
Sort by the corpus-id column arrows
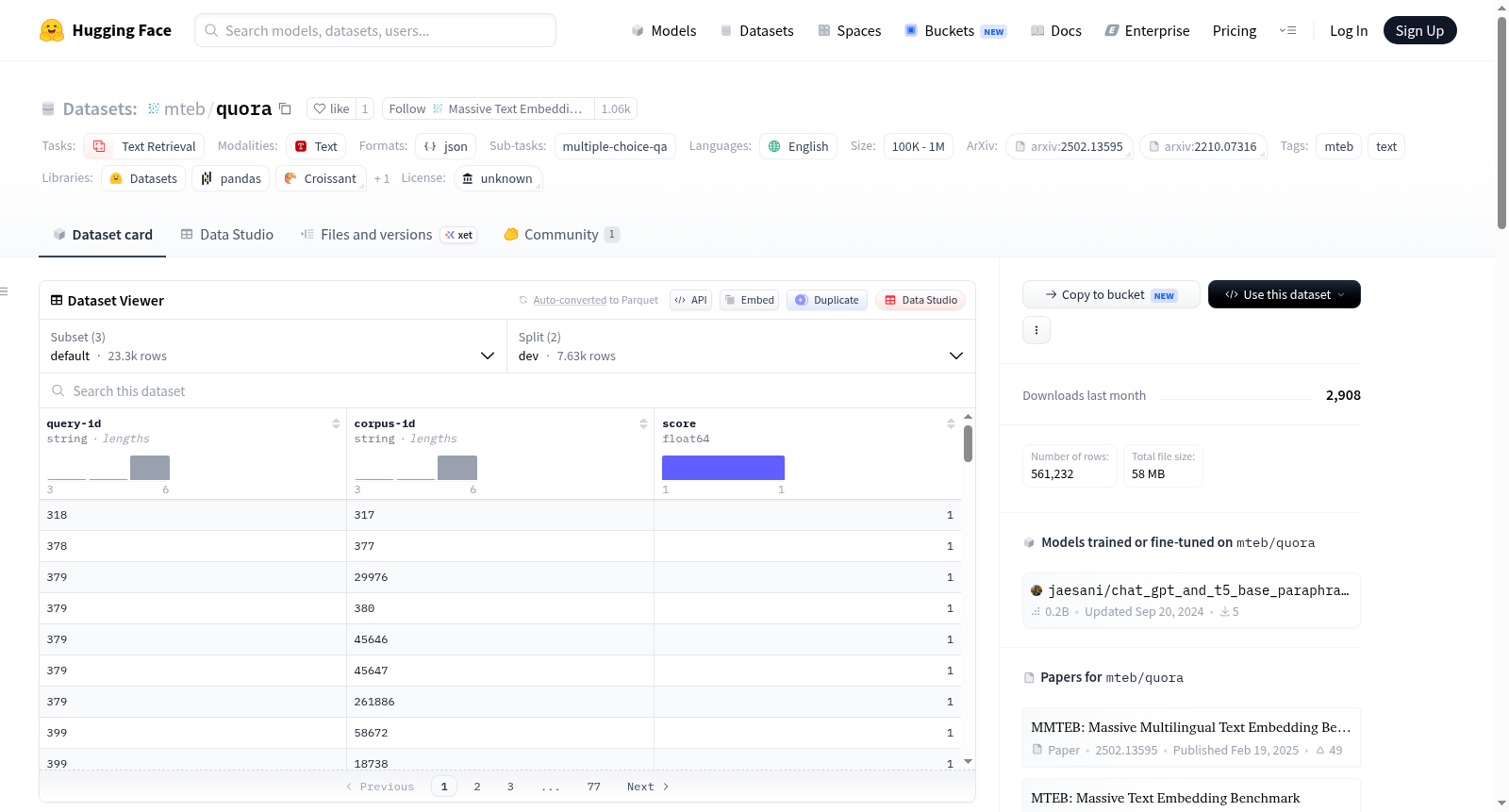coord(643,423)
